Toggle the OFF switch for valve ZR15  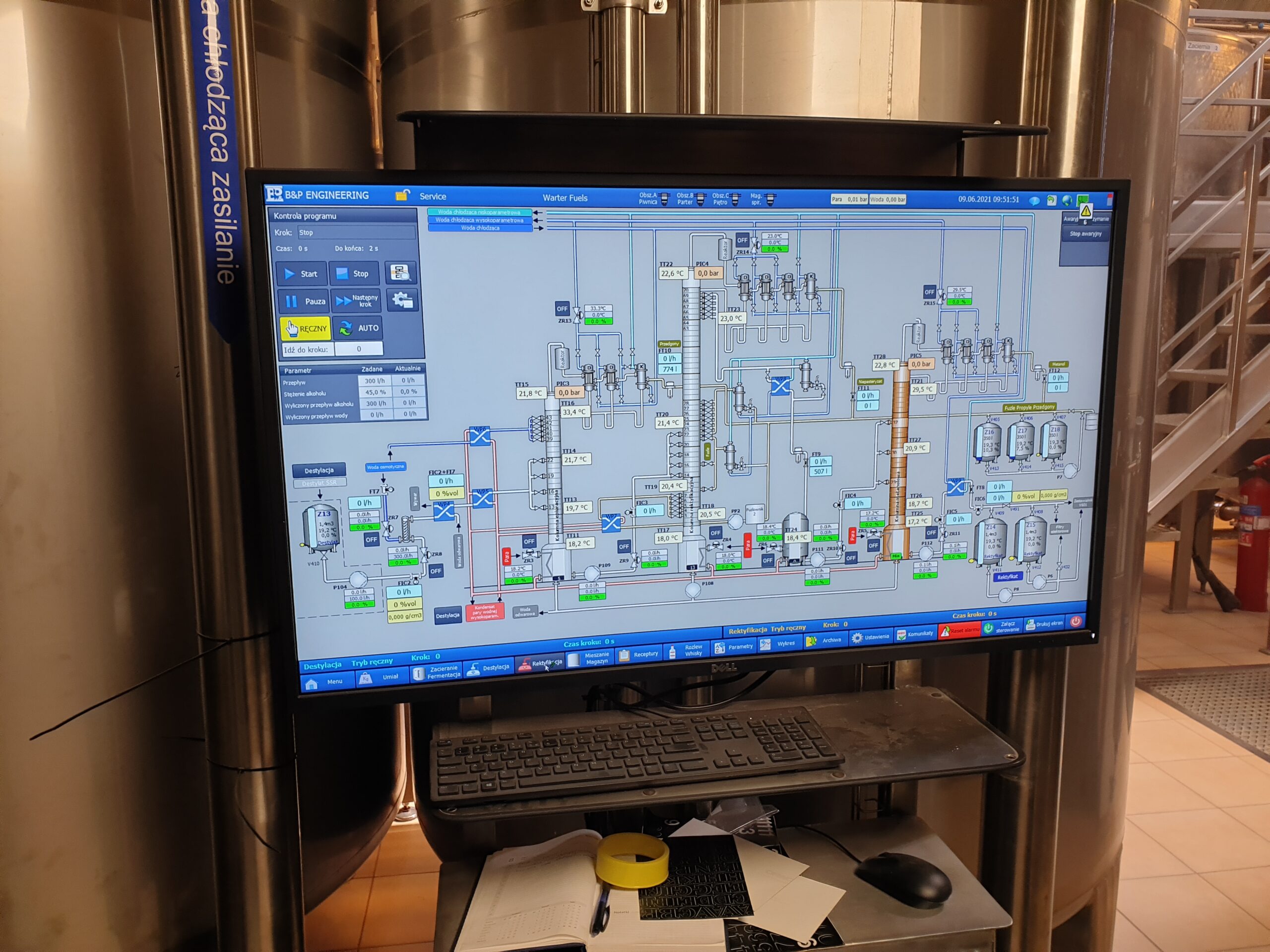click(x=930, y=292)
